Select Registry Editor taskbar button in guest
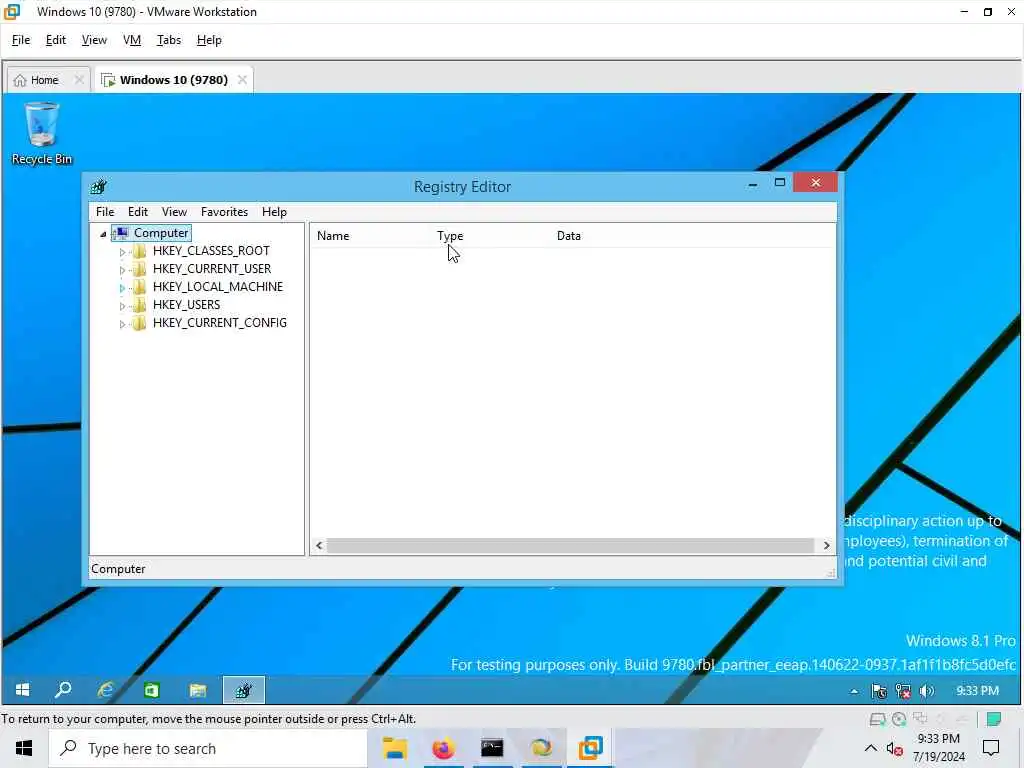This screenshot has height=768, width=1024. click(x=244, y=690)
